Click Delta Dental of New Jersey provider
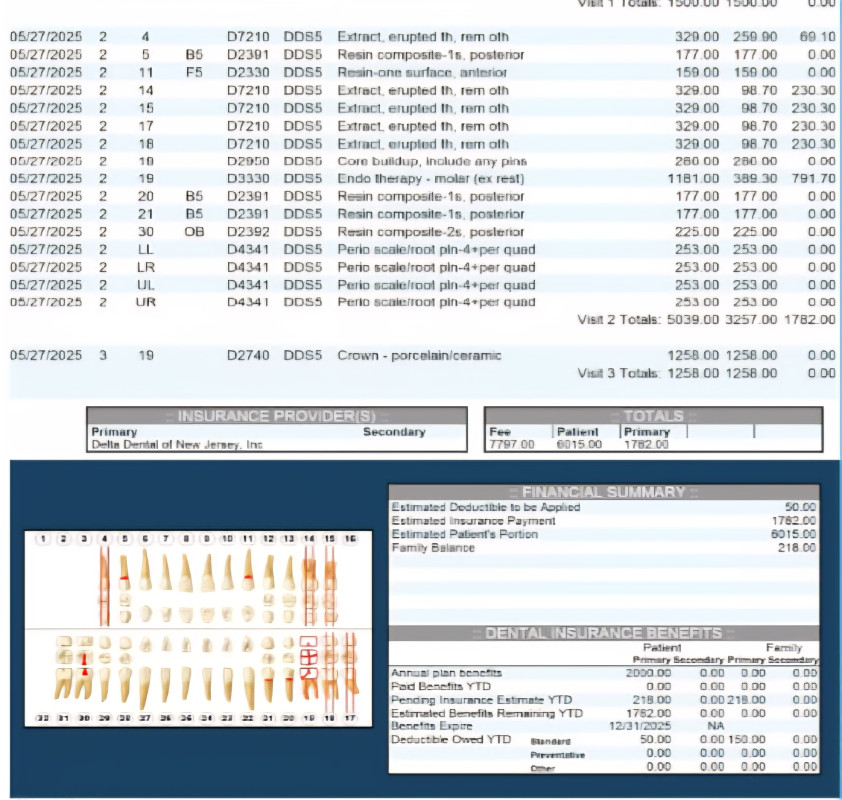The height and width of the screenshot is (800, 842). pyautogui.click(x=177, y=445)
